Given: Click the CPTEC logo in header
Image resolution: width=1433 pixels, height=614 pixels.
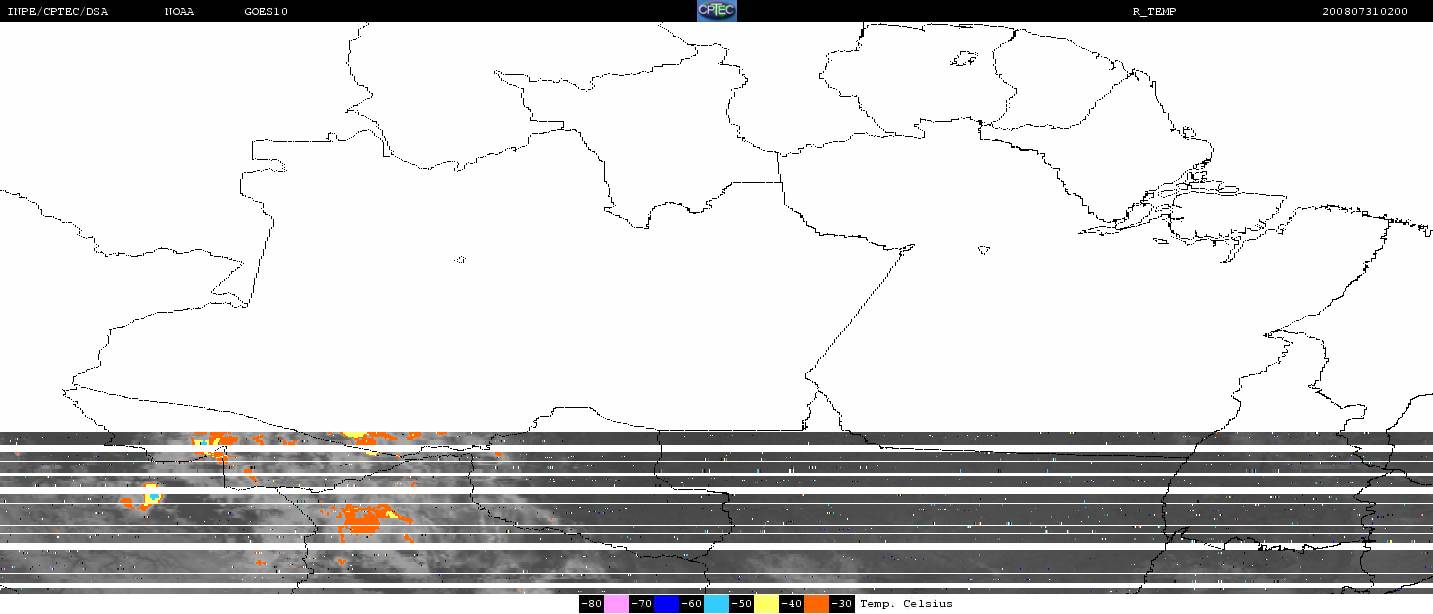Looking at the screenshot, I should click(x=716, y=11).
